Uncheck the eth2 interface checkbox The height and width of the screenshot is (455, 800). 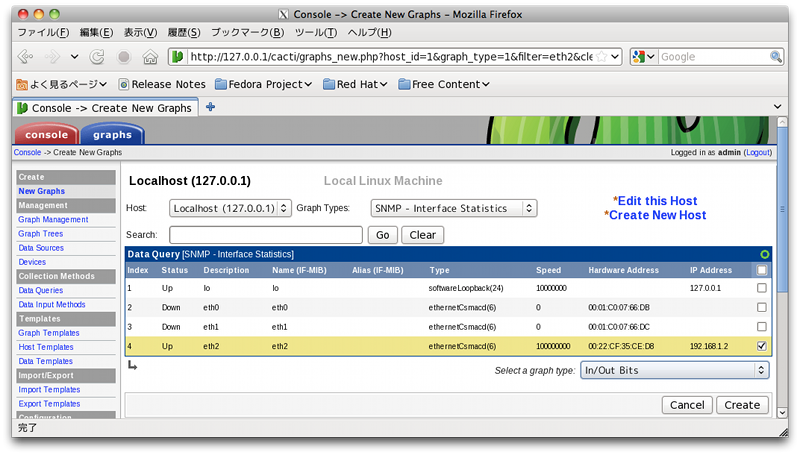(x=762, y=346)
